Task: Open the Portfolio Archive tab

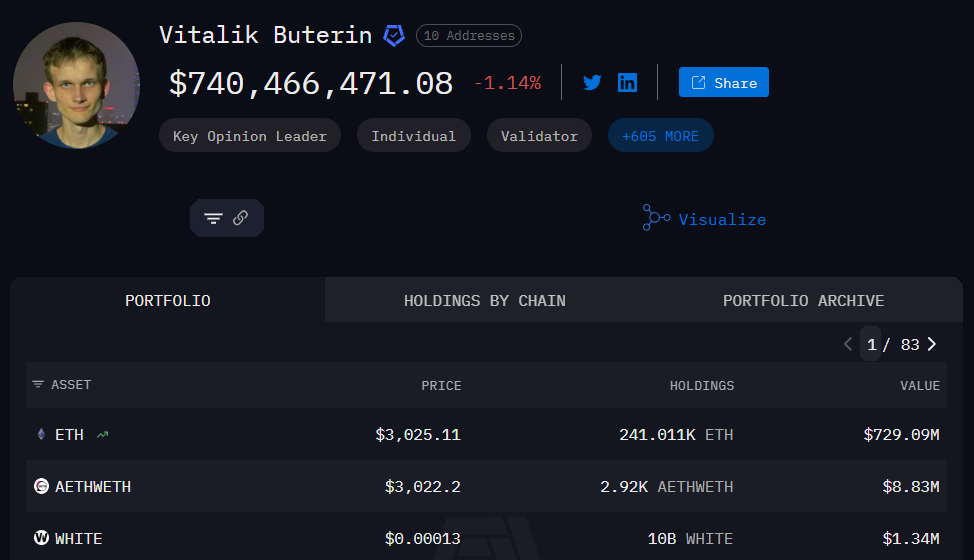Action: coord(803,300)
